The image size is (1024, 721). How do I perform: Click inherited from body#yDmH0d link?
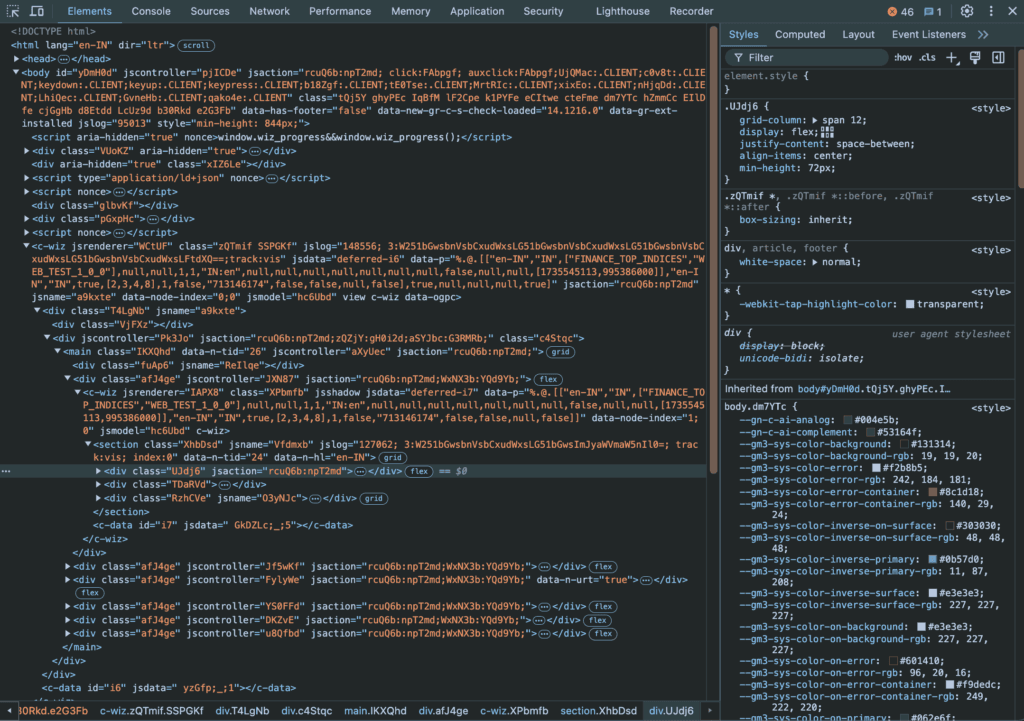[874, 389]
